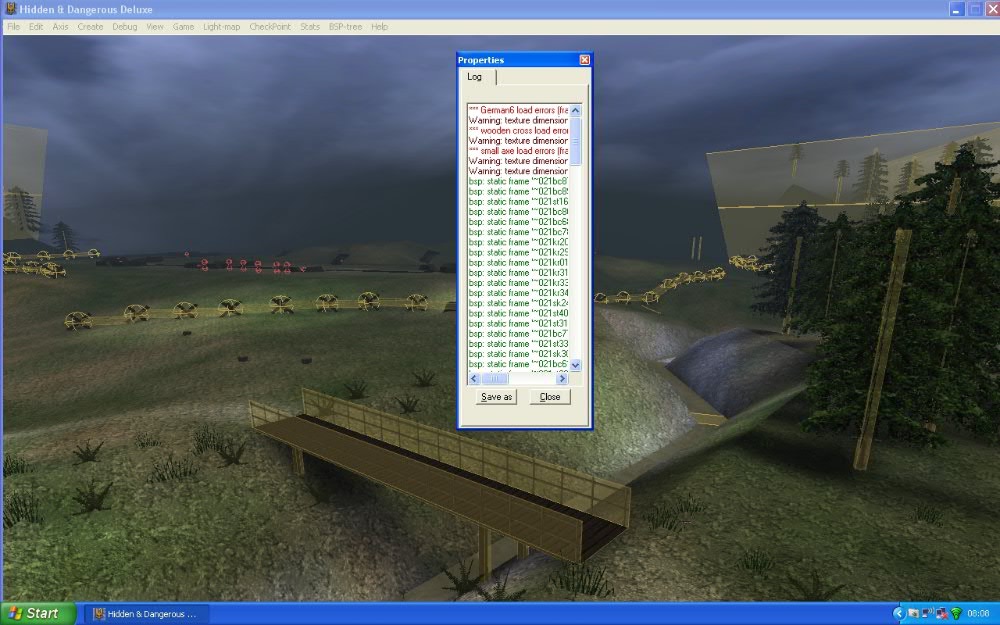Screen dimensions: 1000x625
Task: Select the small axe load errors line
Action: point(518,151)
